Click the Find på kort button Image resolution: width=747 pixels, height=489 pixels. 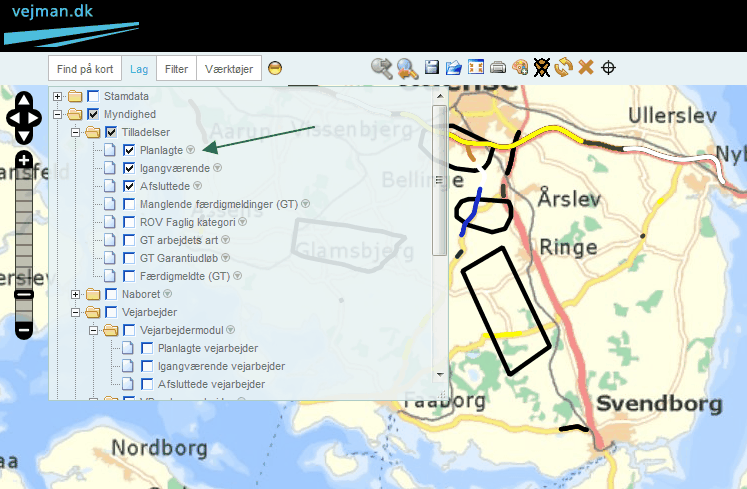click(x=86, y=68)
